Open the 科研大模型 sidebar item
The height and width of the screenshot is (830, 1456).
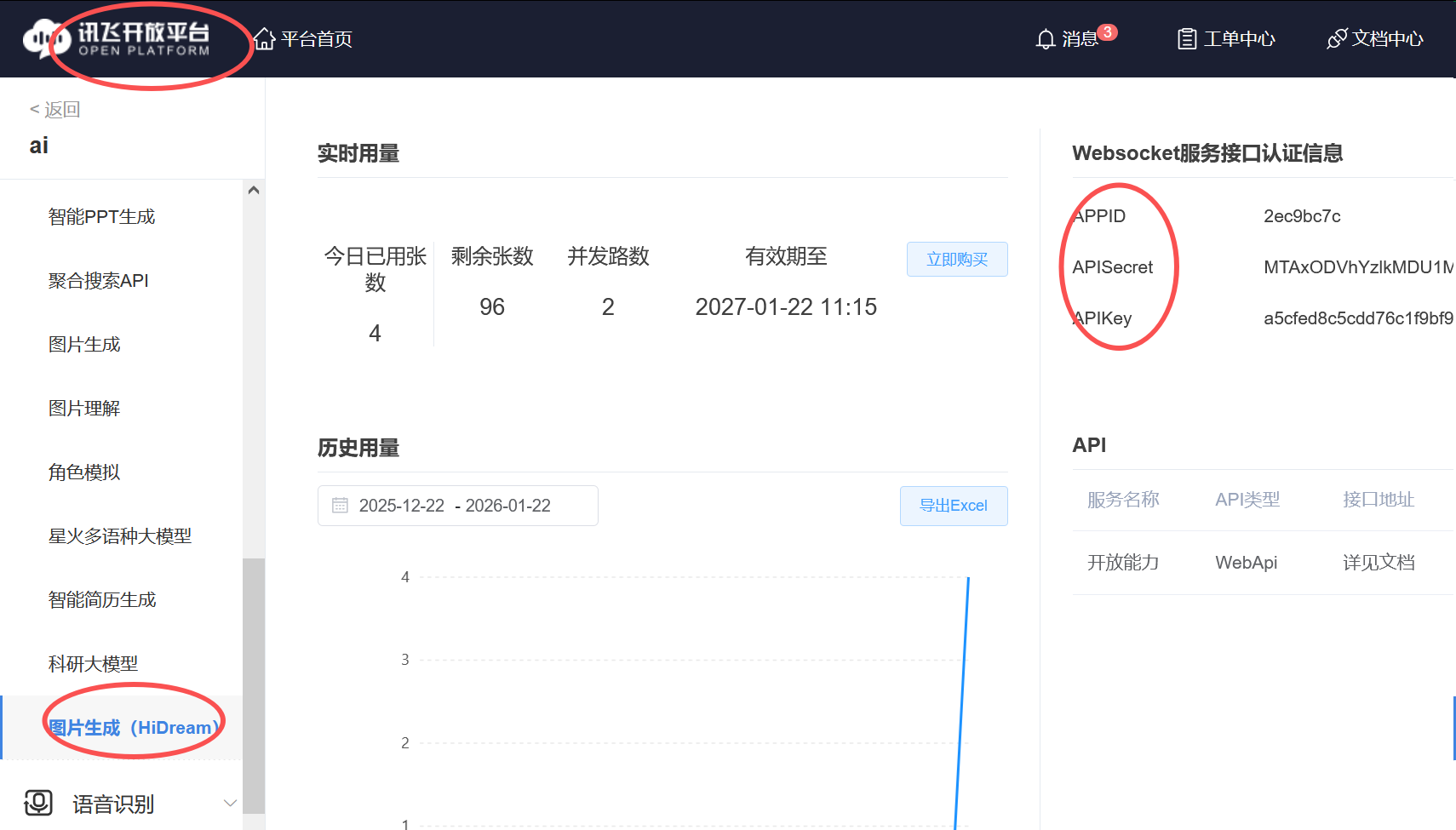[92, 663]
